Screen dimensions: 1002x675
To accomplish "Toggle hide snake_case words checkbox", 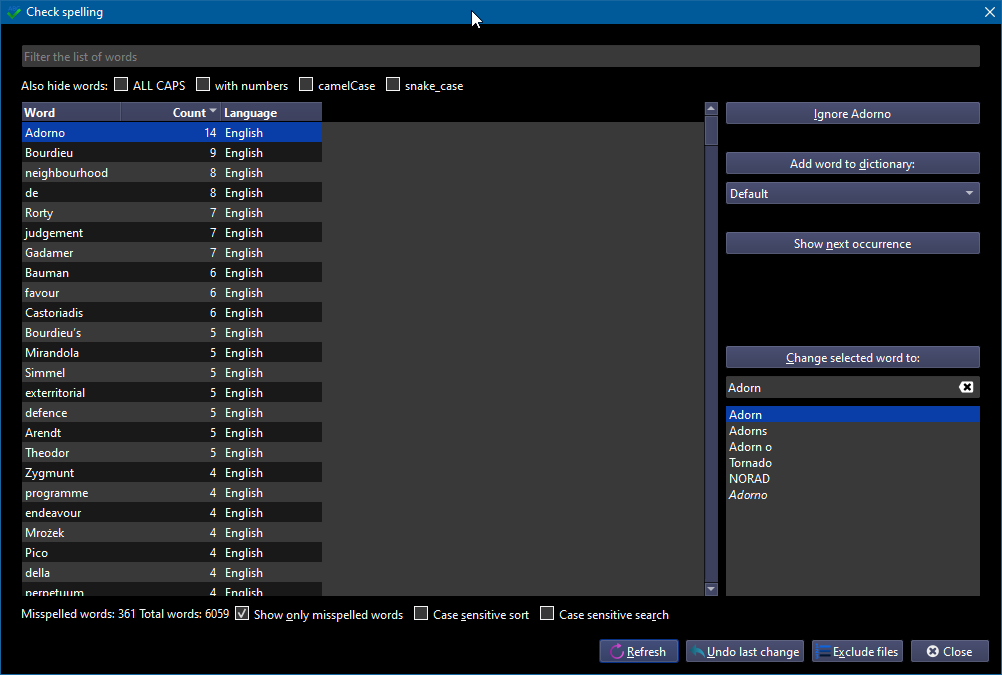I will pos(393,84).
